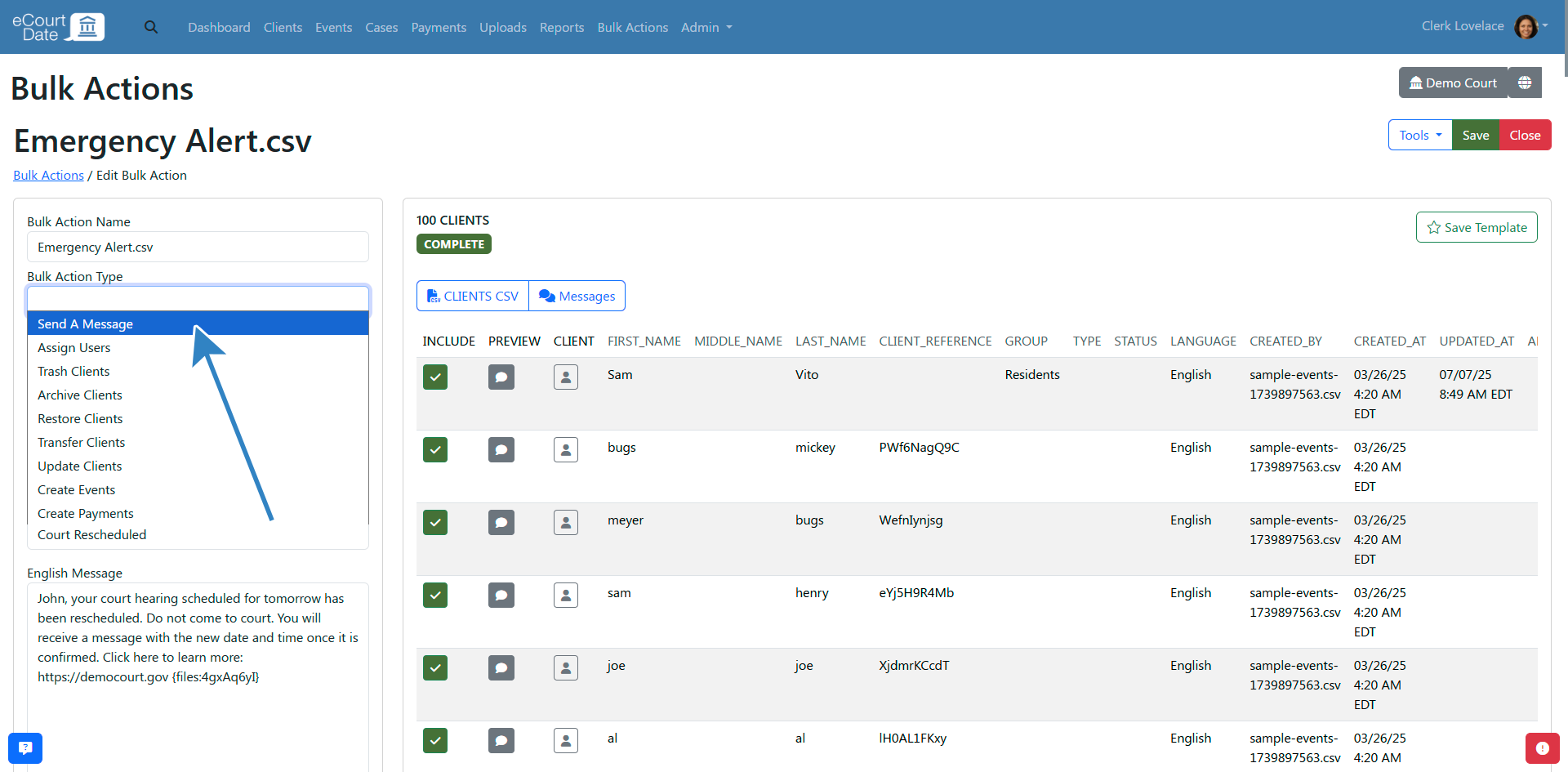Sort by LAST_NAME column header

(x=831, y=341)
